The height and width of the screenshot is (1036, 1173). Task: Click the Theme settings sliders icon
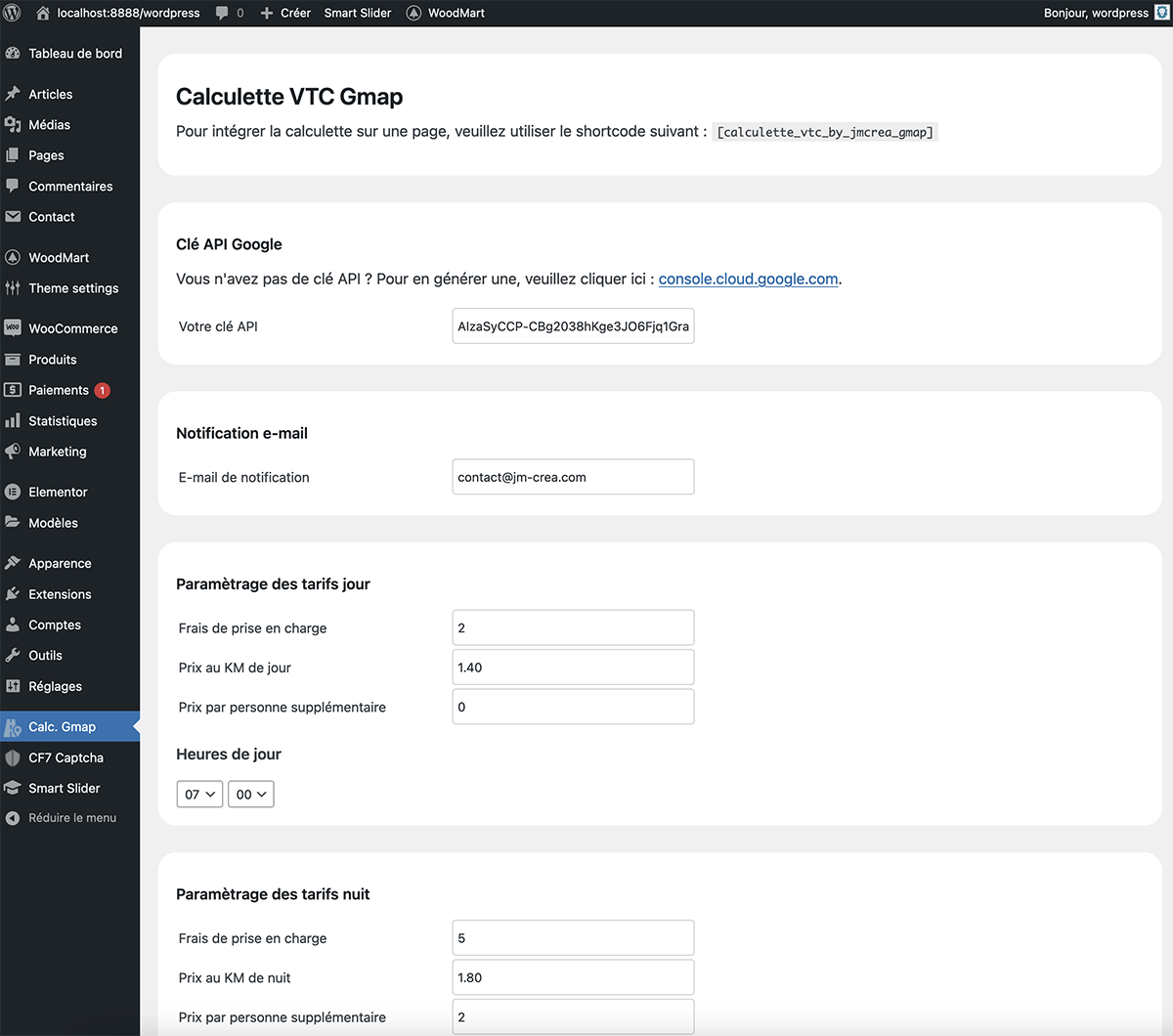[x=13, y=288]
